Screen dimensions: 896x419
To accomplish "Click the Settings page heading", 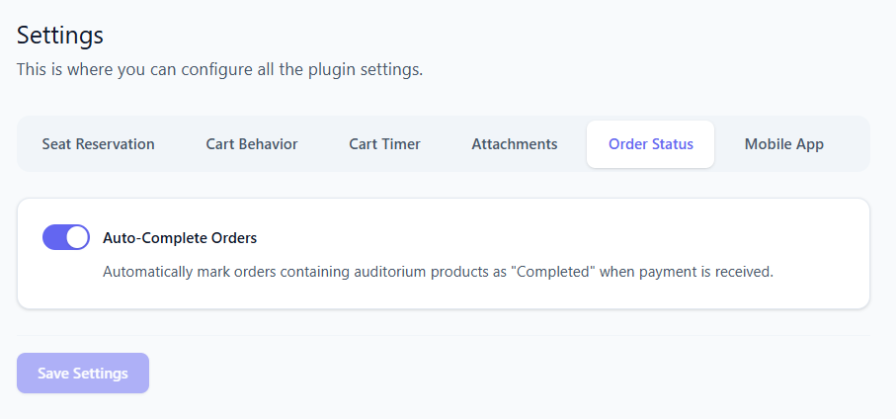I will coord(60,35).
